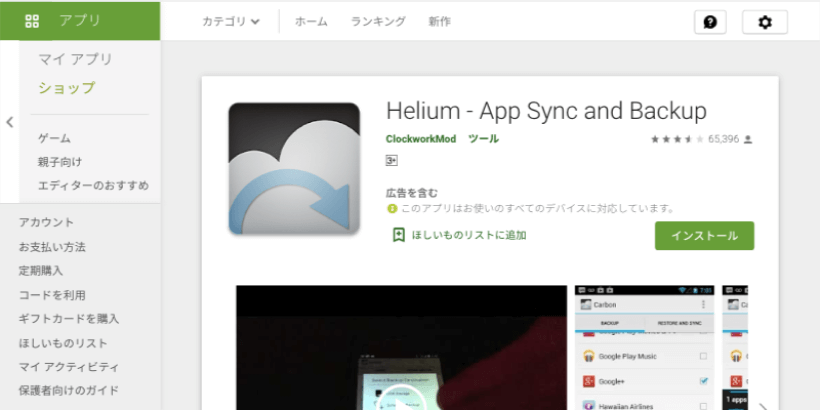Viewport: 820px width, 410px height.
Task: Click the 65,396 ratings count
Action: pyautogui.click(x=723, y=139)
